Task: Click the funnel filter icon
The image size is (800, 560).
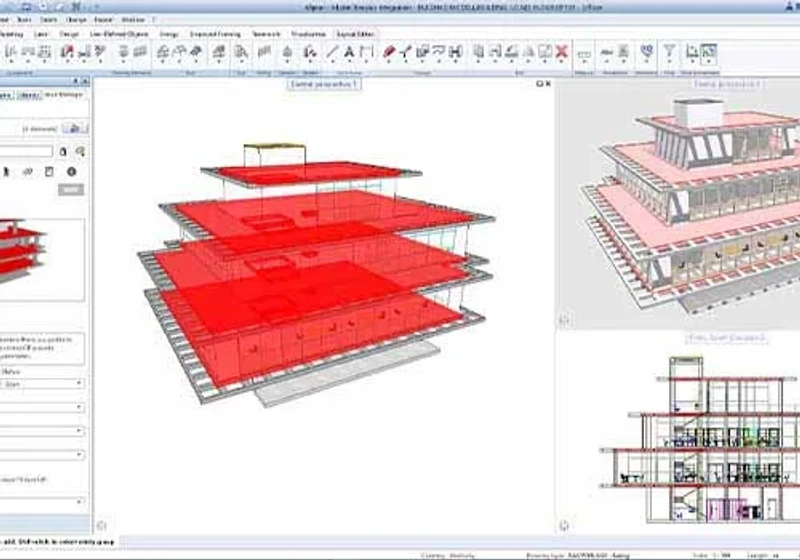Action: (x=669, y=52)
